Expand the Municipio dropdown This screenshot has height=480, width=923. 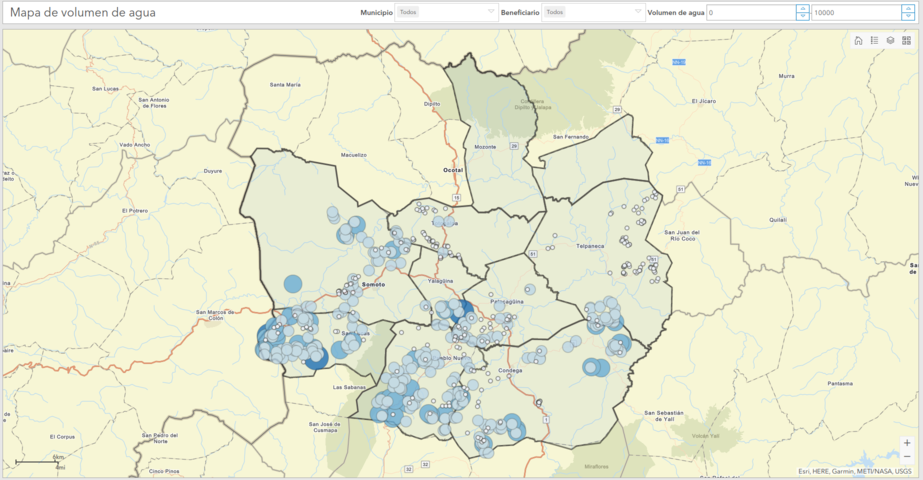pyautogui.click(x=446, y=12)
